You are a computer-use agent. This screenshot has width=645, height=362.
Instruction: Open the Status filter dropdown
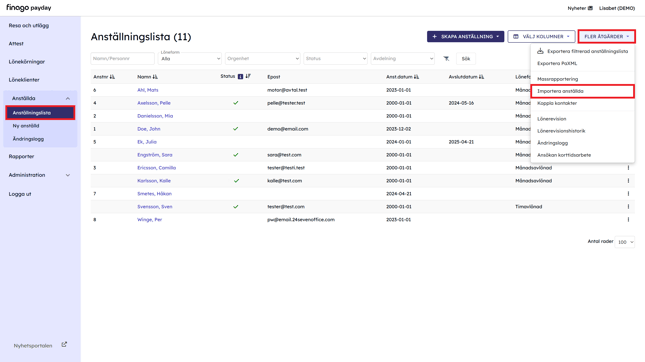point(335,58)
